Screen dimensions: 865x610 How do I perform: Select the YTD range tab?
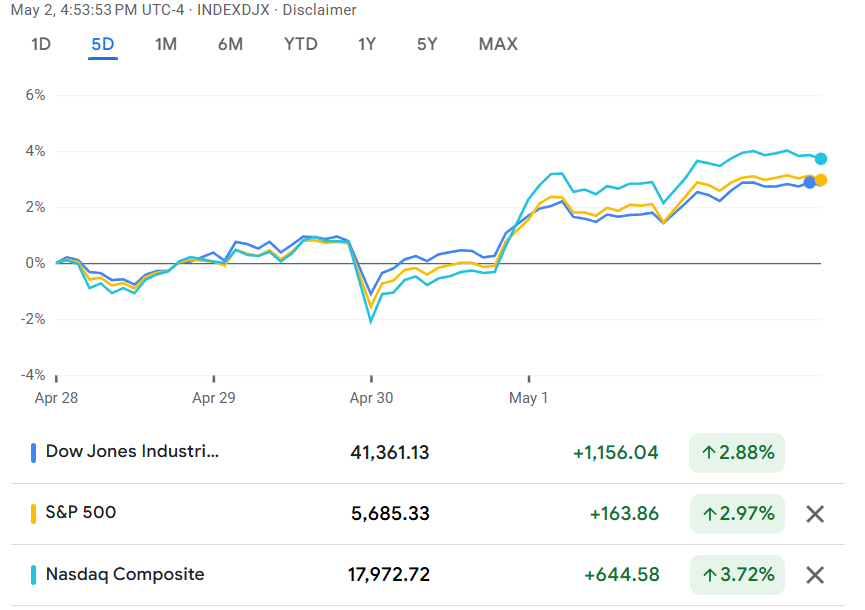(301, 44)
